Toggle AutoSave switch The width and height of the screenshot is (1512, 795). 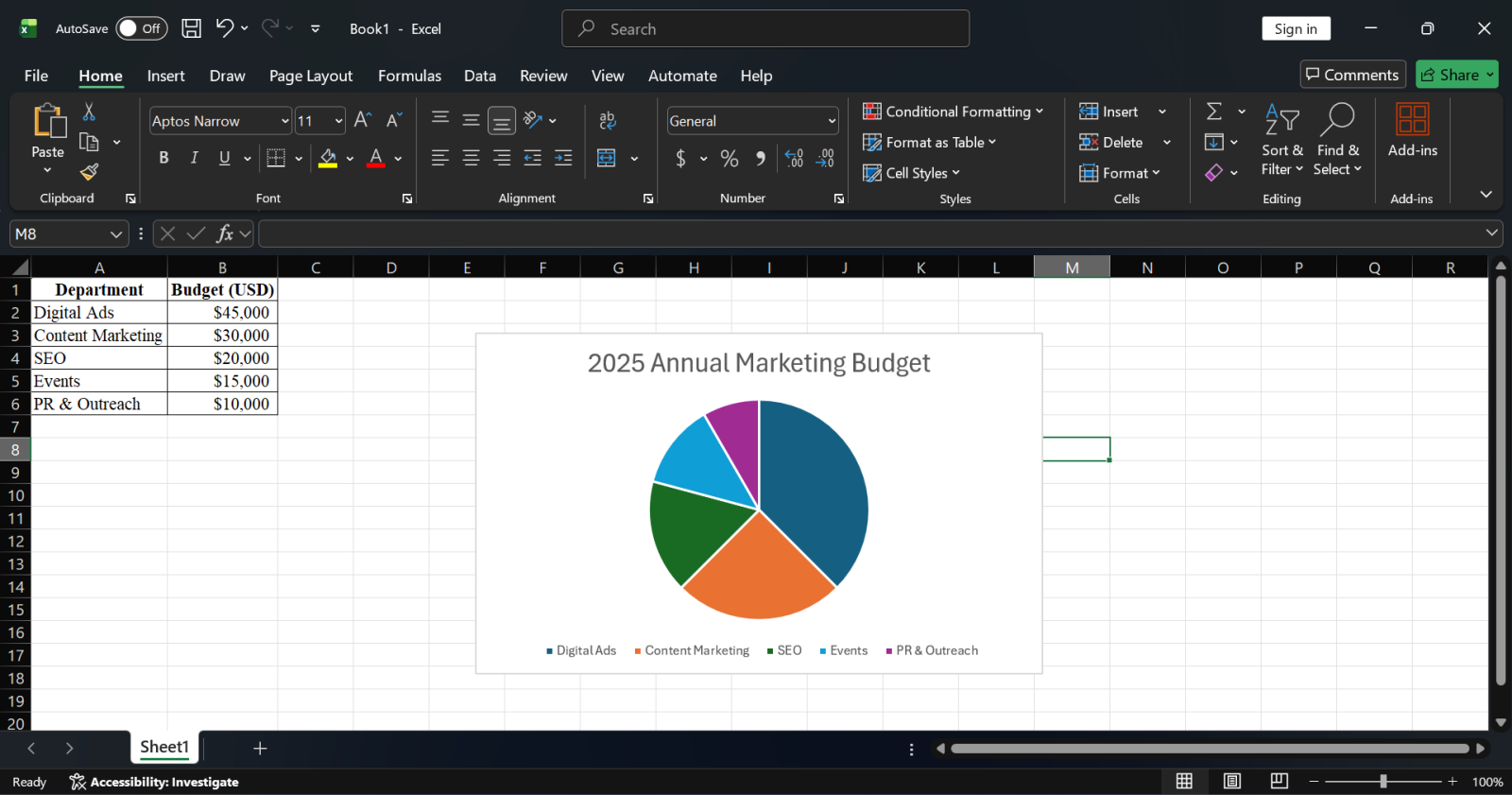[141, 28]
